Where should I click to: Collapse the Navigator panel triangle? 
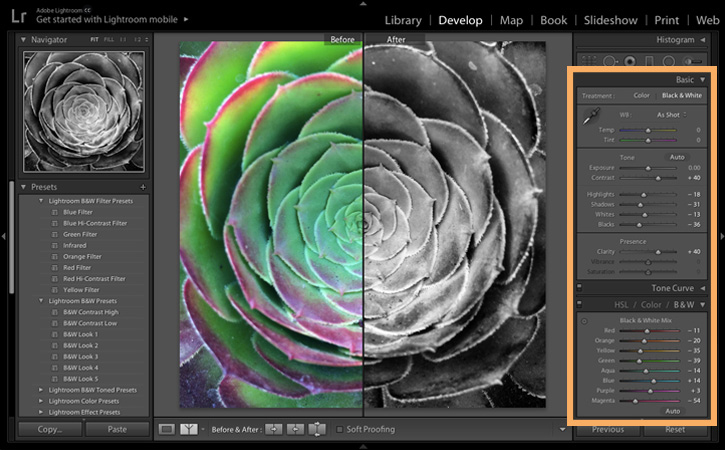click(x=23, y=40)
